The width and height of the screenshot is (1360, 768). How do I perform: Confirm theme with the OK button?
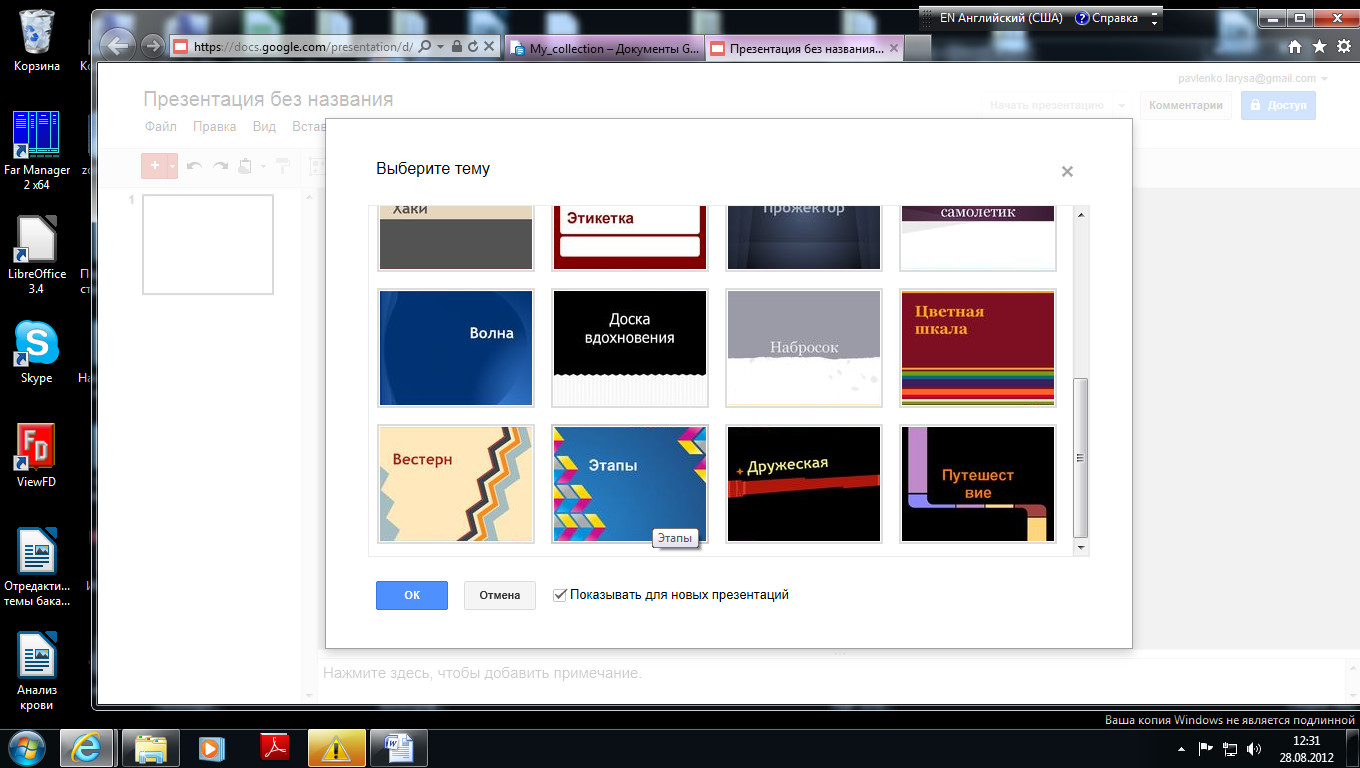click(x=412, y=595)
